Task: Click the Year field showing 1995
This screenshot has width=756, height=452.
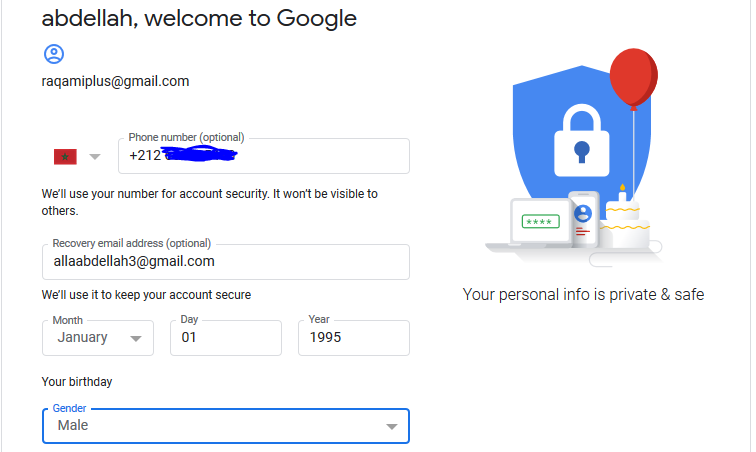Action: [353, 338]
